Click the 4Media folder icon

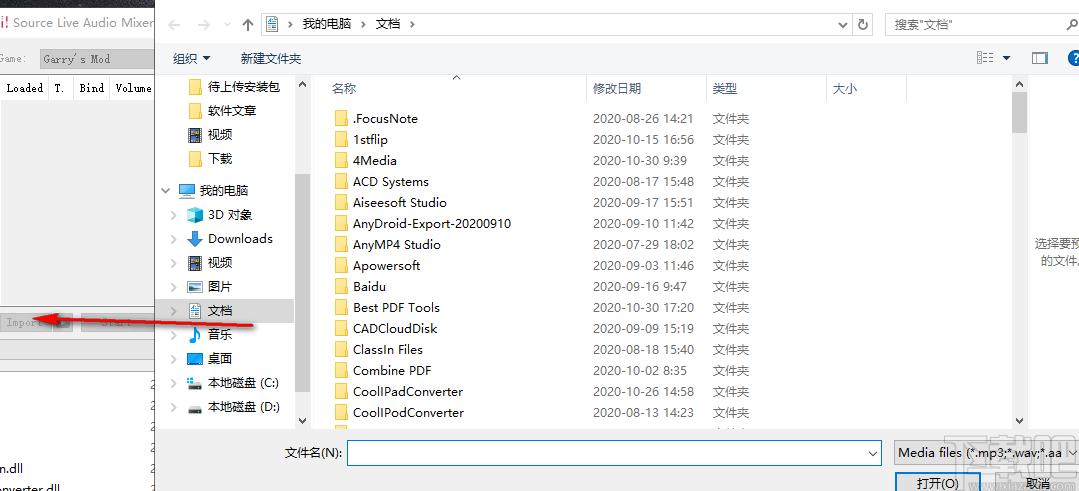(x=341, y=160)
